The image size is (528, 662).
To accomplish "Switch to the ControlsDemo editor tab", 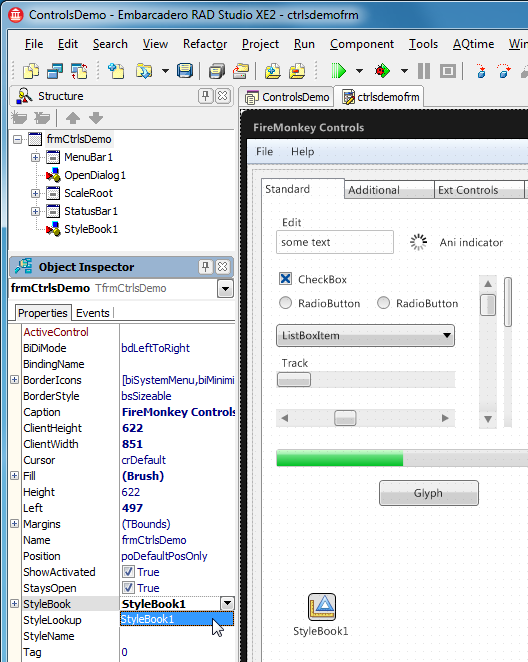I will point(287,97).
